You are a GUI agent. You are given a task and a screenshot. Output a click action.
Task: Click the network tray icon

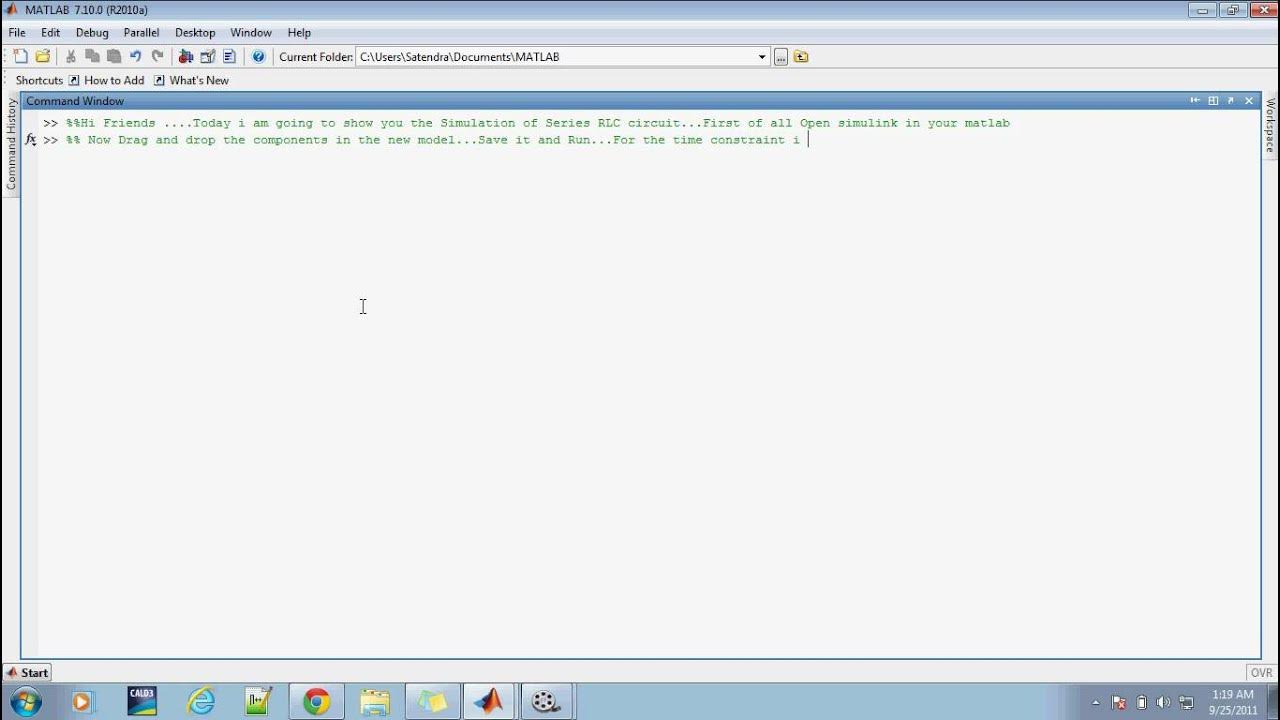(x=1186, y=702)
